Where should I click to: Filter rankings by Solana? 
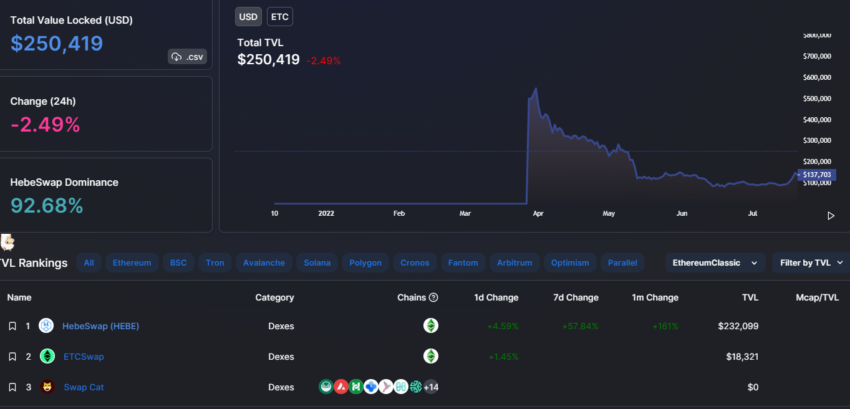(x=317, y=263)
